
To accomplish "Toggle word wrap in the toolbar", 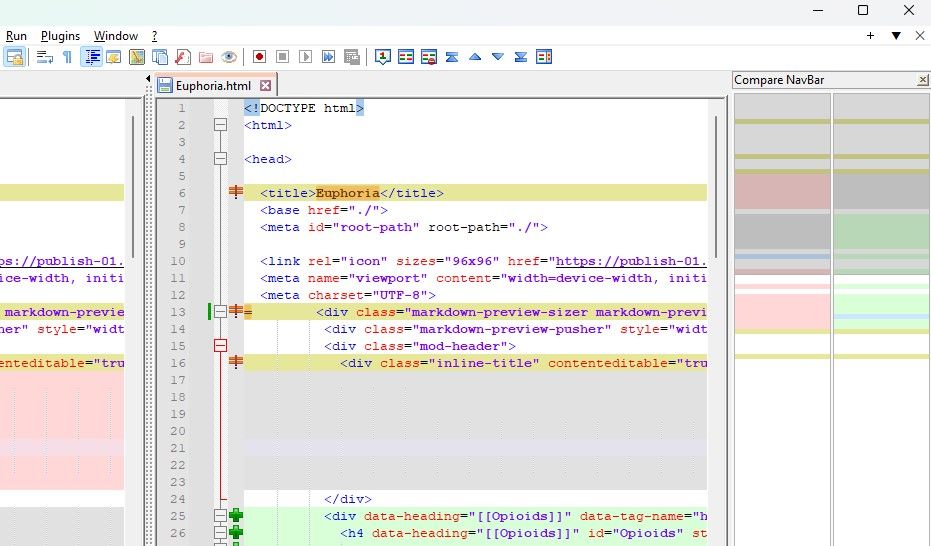I will pos(45,57).
